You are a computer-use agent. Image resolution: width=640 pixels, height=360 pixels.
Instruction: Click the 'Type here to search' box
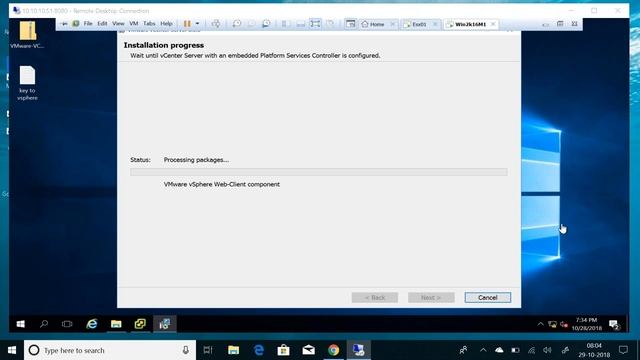[110, 350]
